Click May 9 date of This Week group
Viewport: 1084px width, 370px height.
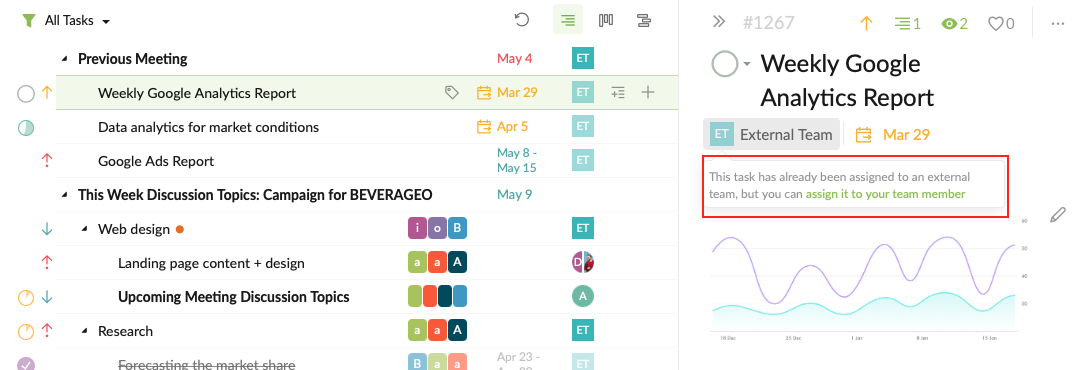click(514, 194)
